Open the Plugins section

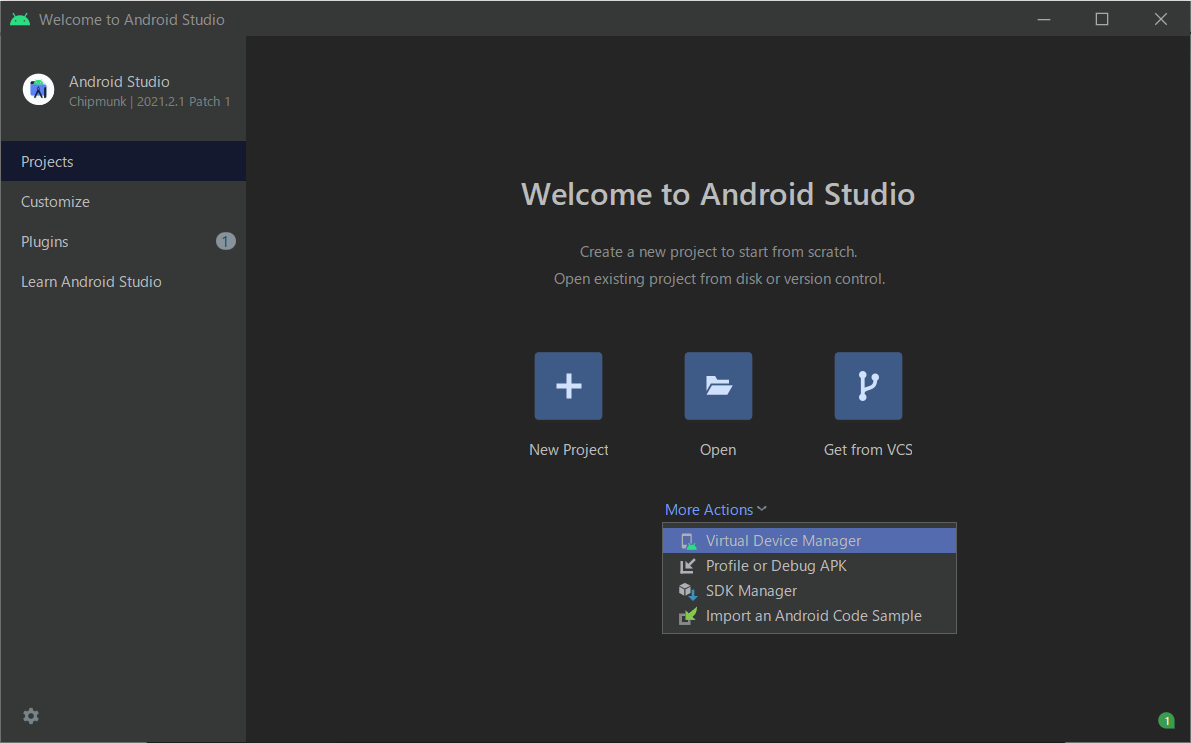tap(45, 242)
